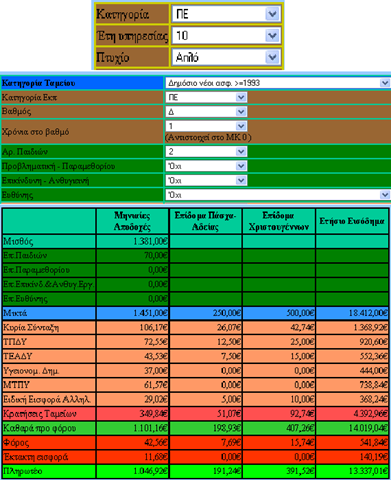The width and height of the screenshot is (391, 480).
Task: Open the Αρ. Παιδιών dropdown showing 2
Action: click(x=206, y=152)
